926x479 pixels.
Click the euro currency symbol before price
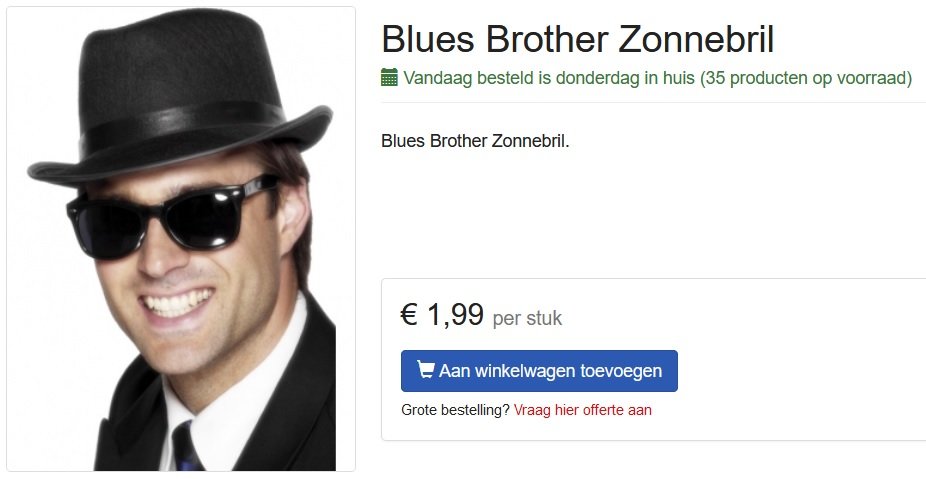point(409,314)
